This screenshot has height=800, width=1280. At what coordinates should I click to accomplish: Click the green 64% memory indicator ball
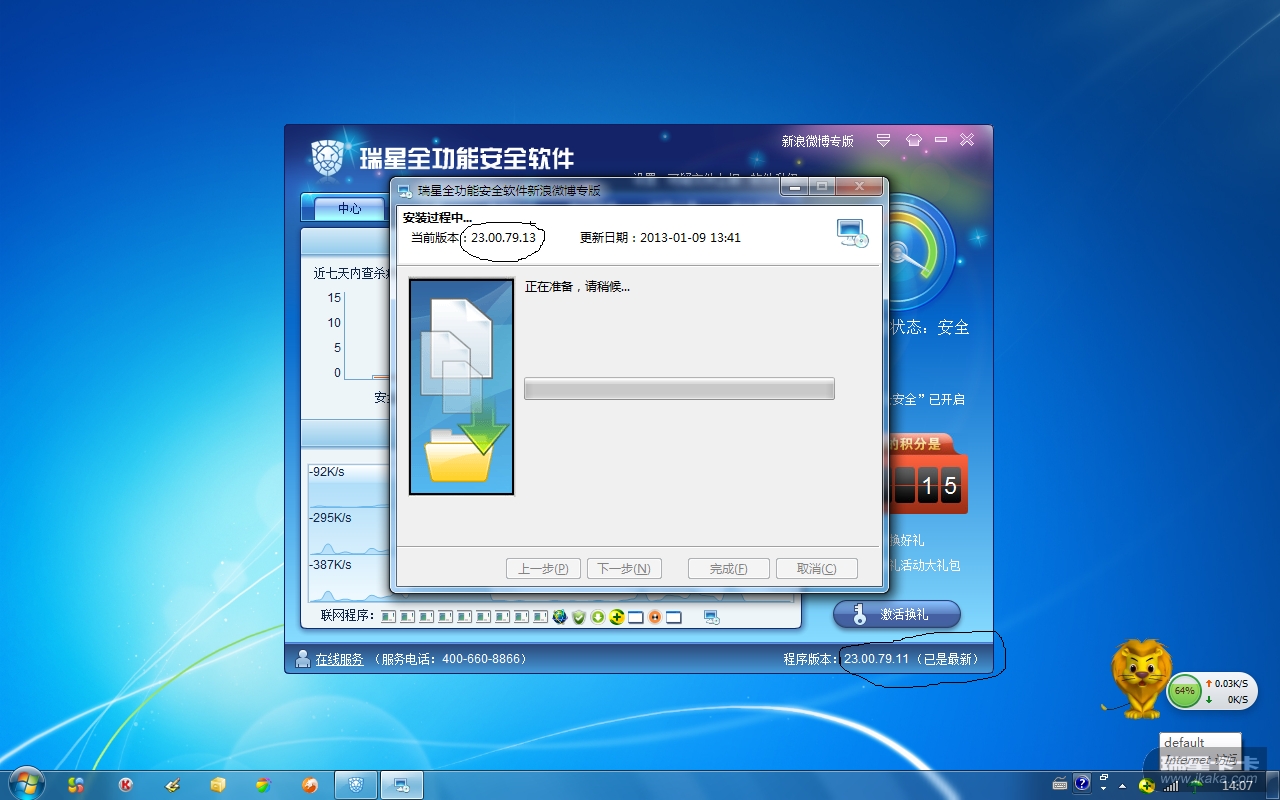click(x=1184, y=691)
